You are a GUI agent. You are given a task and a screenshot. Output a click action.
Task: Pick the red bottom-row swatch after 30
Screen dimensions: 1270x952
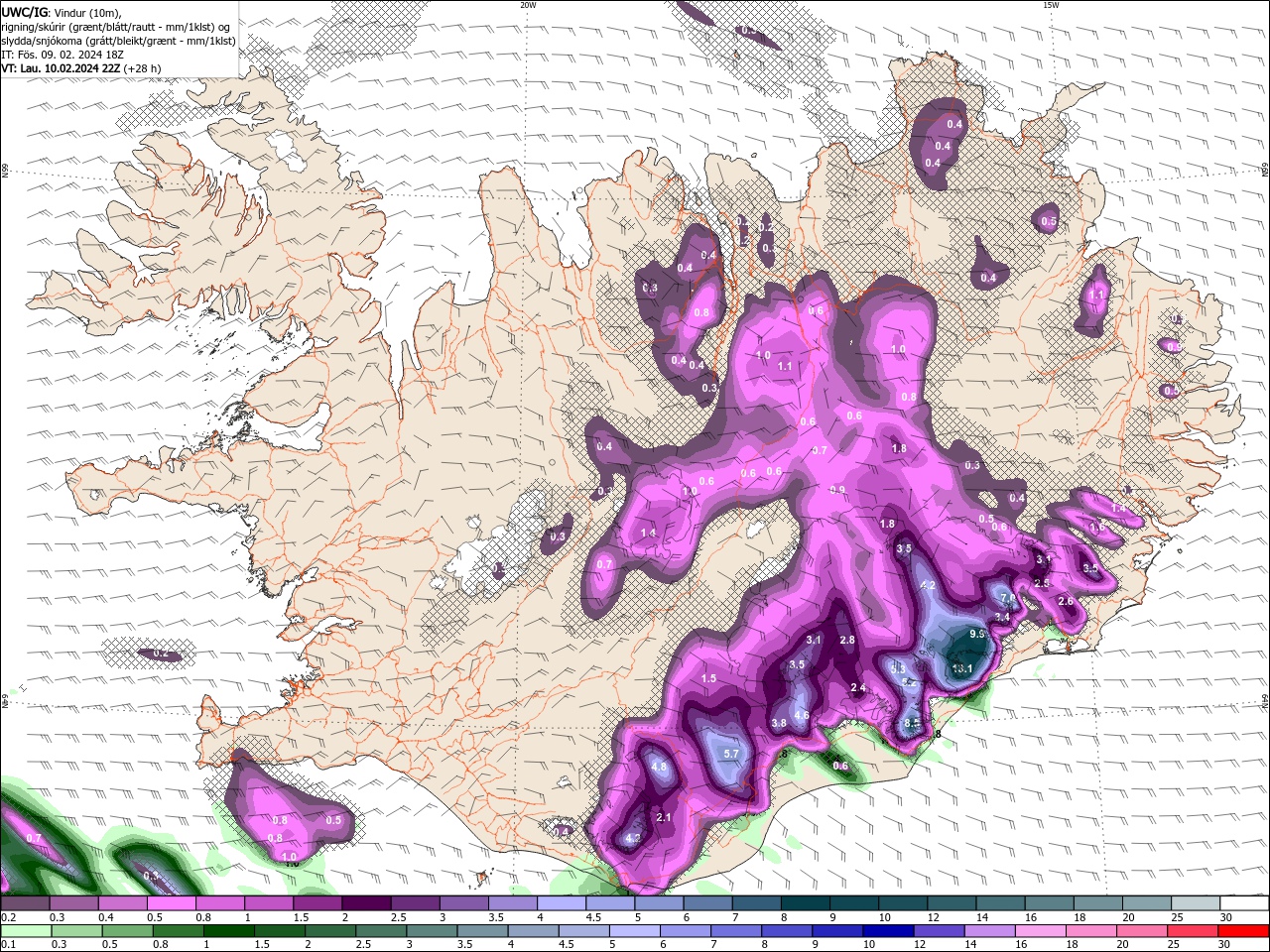pyautogui.click(x=1243, y=931)
